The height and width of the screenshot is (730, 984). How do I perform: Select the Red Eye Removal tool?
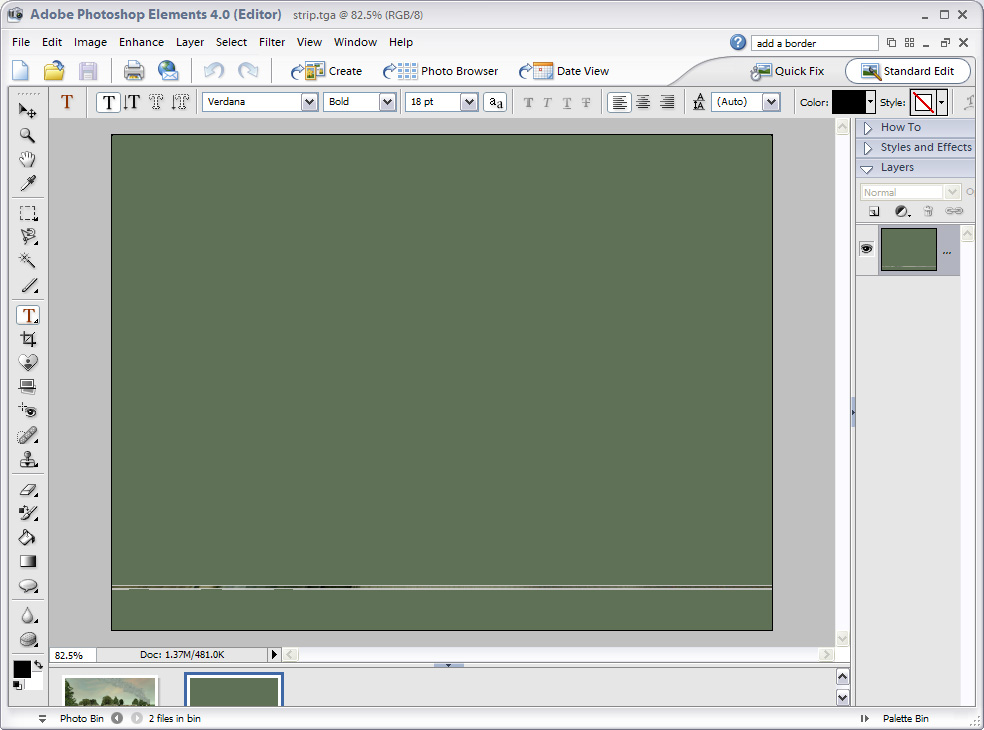(28, 411)
